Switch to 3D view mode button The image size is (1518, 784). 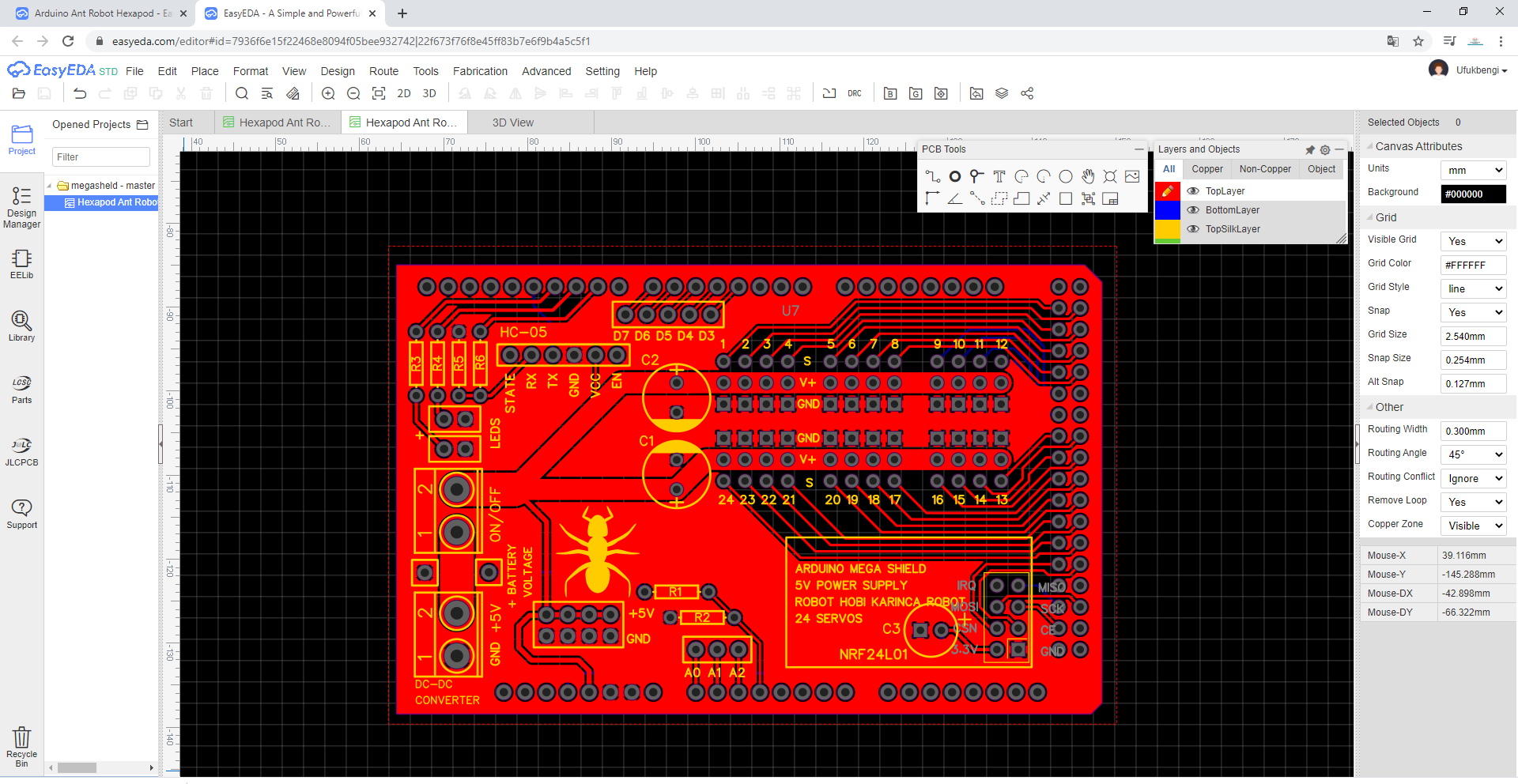(429, 93)
